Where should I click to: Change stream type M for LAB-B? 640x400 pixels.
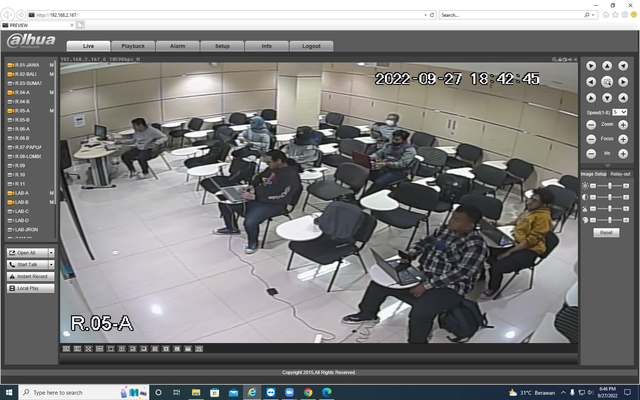[x=52, y=202]
